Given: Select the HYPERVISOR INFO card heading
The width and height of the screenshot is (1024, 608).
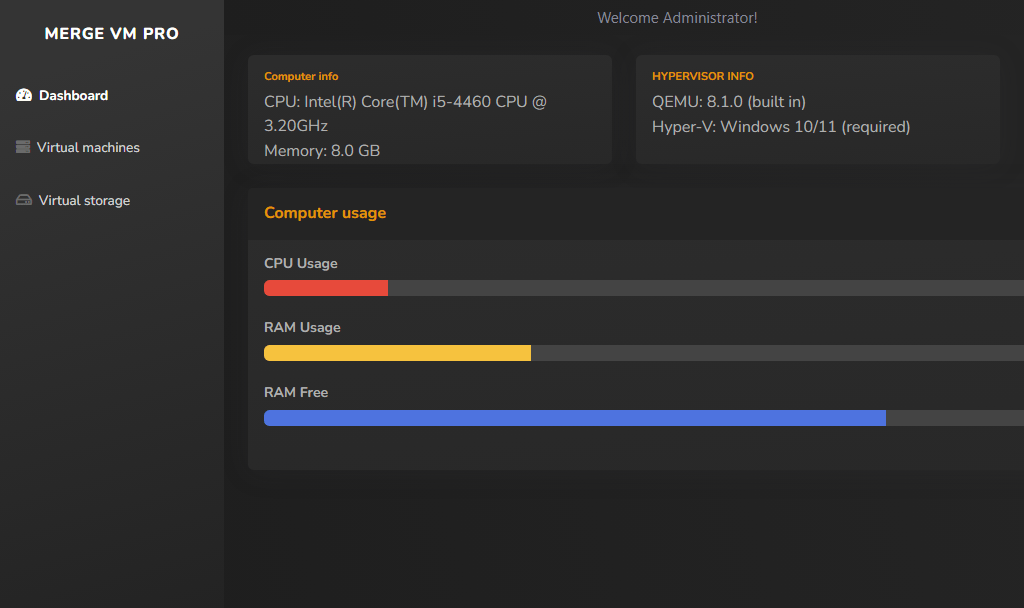Looking at the screenshot, I should 702,76.
